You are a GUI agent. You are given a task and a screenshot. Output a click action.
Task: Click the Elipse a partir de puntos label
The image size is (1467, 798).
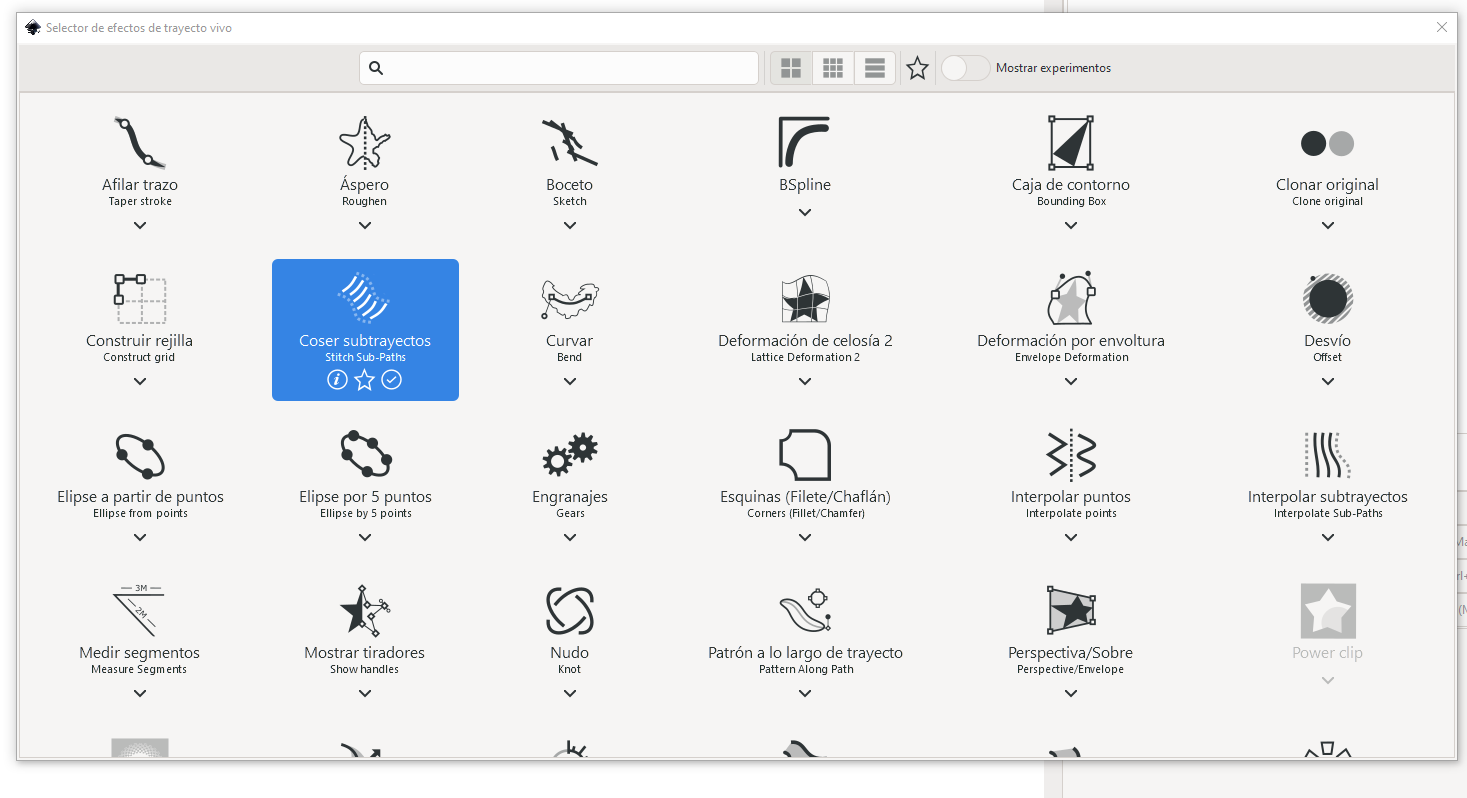[x=140, y=496]
